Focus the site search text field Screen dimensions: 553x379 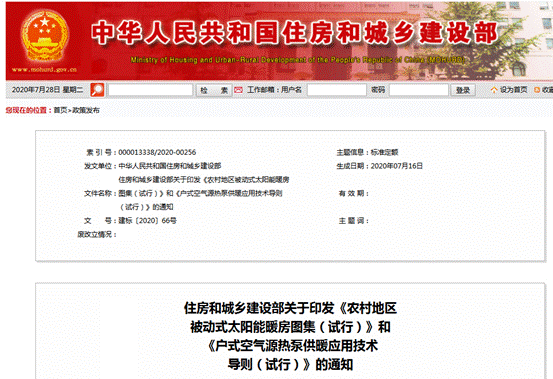coord(151,90)
